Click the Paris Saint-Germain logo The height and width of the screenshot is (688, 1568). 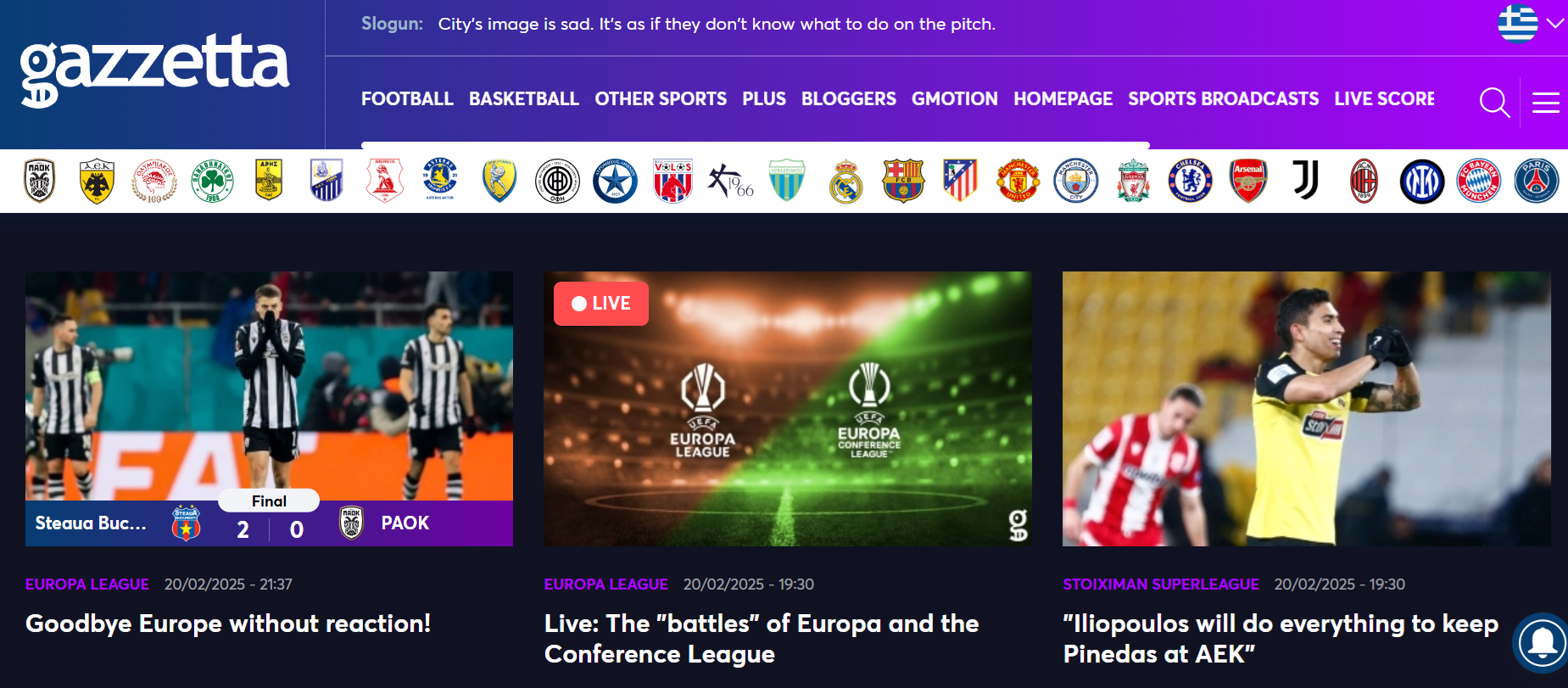[1537, 181]
